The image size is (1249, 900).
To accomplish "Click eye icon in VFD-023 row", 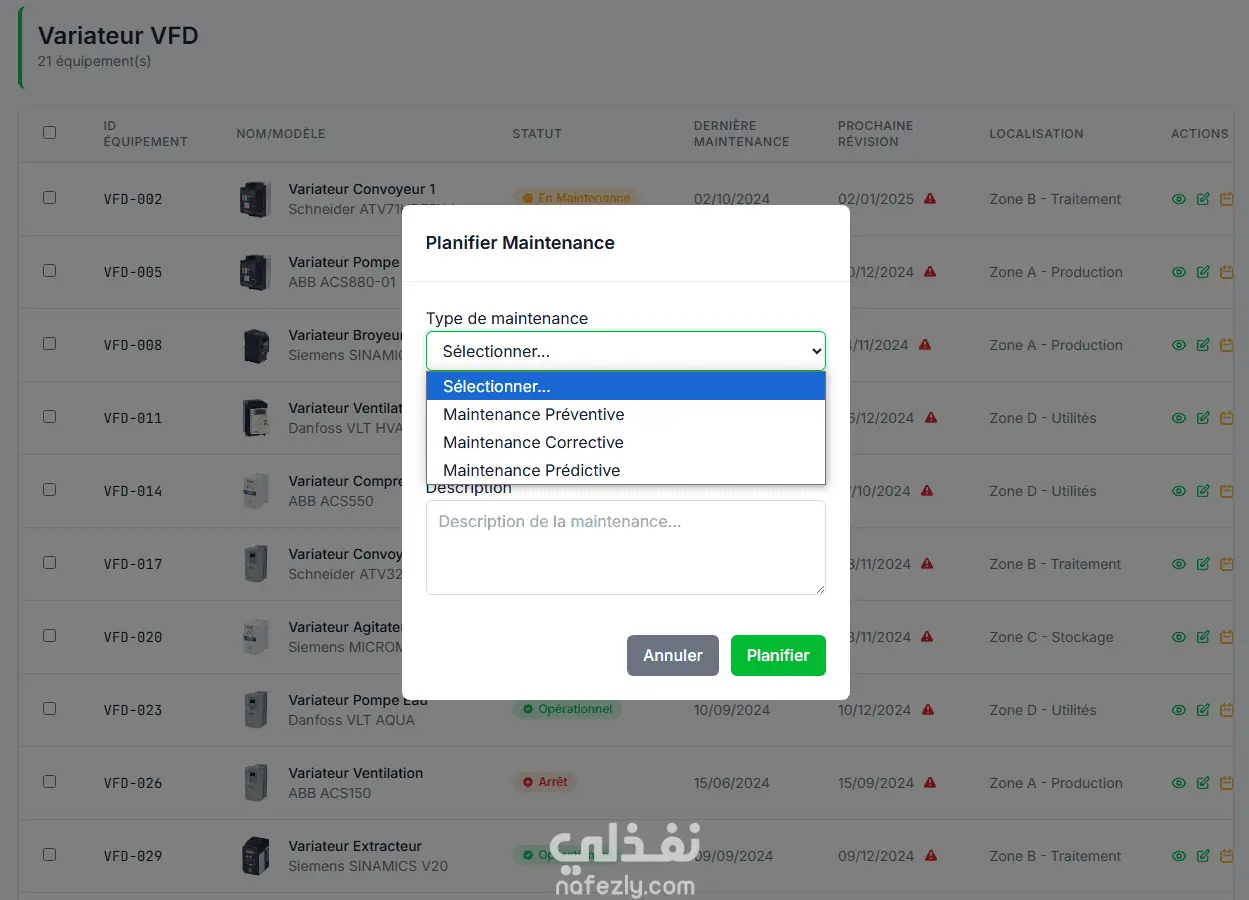I will [x=1179, y=710].
